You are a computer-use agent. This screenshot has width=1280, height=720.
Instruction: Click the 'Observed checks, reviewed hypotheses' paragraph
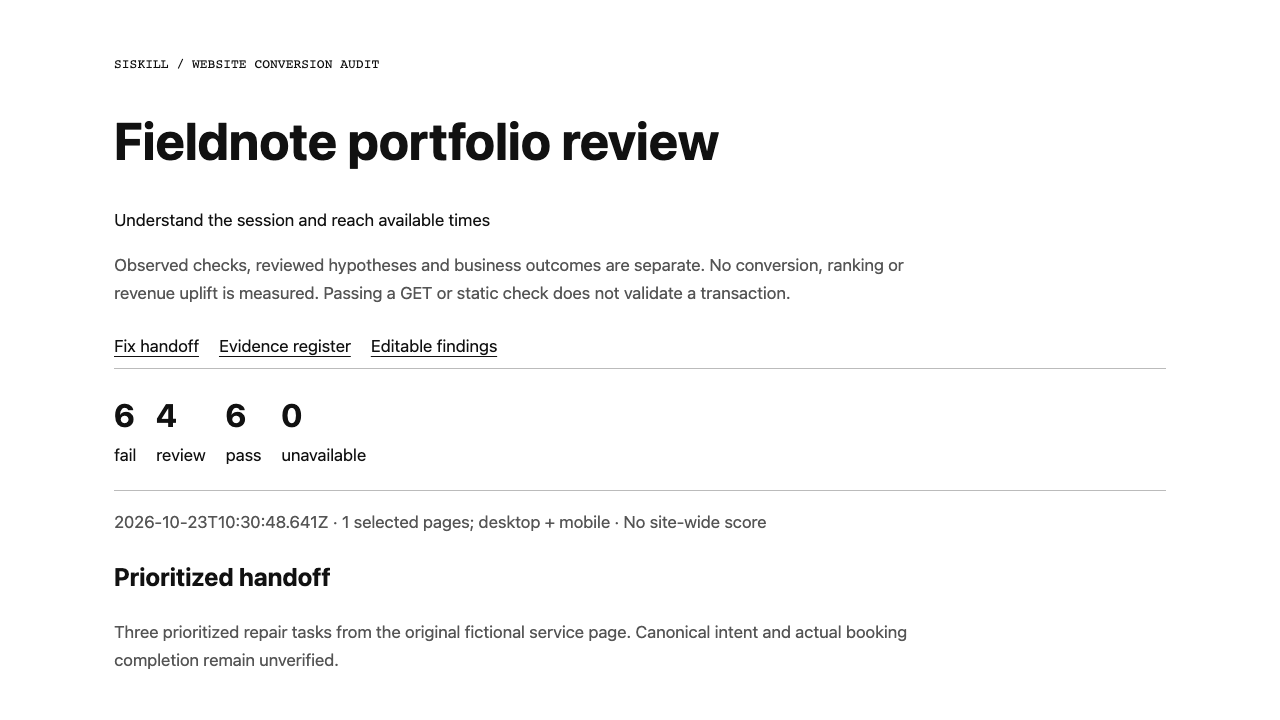click(509, 279)
